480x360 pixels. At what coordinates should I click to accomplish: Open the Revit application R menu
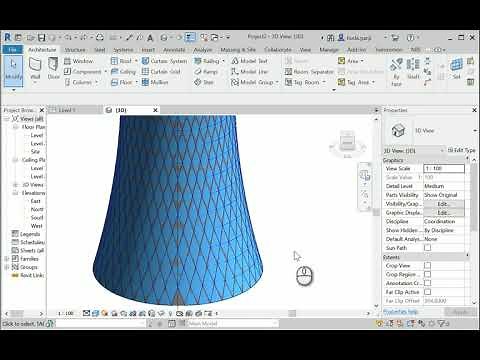(7, 37)
